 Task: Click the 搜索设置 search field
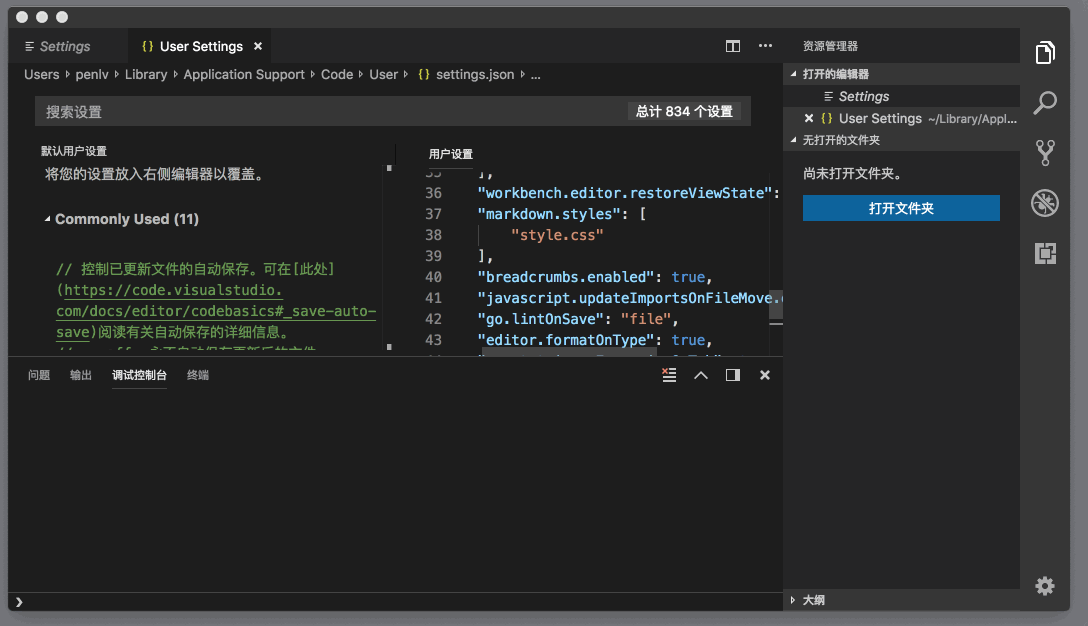pos(200,111)
